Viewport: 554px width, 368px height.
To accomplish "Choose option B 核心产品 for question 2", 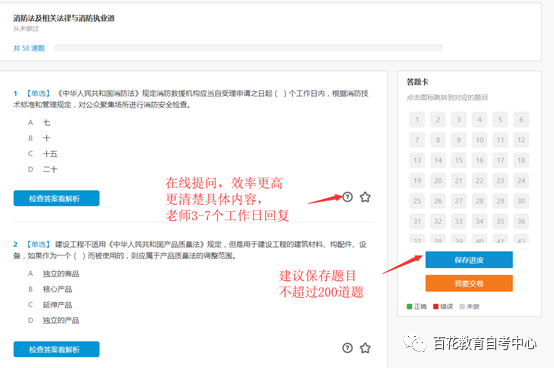I will click(x=50, y=289).
